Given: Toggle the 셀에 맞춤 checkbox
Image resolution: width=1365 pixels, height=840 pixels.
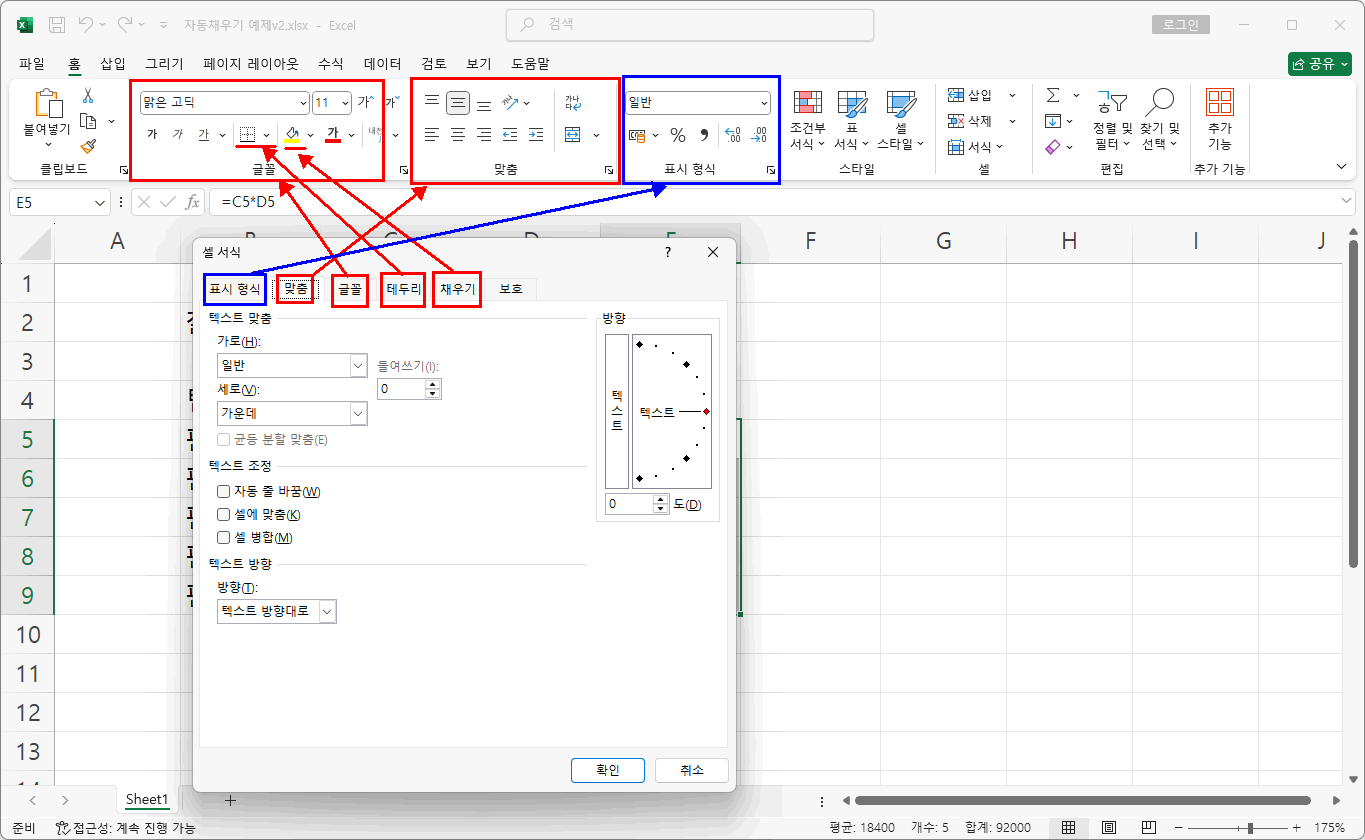Looking at the screenshot, I should click(x=224, y=514).
